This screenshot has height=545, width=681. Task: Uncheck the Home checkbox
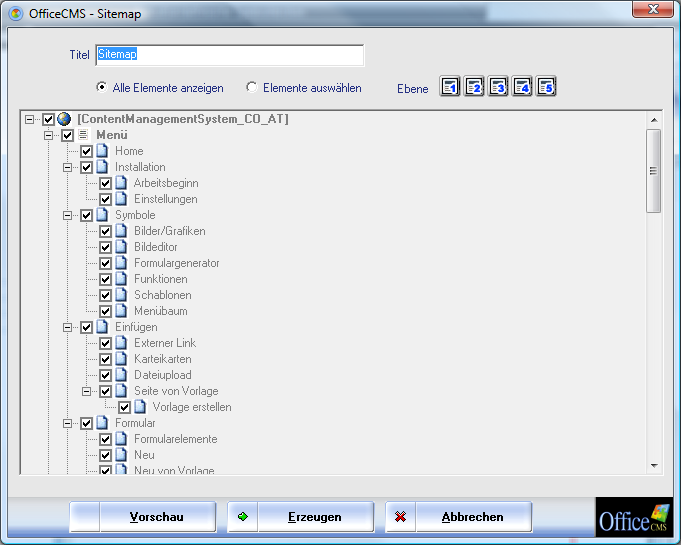pyautogui.click(x=86, y=151)
